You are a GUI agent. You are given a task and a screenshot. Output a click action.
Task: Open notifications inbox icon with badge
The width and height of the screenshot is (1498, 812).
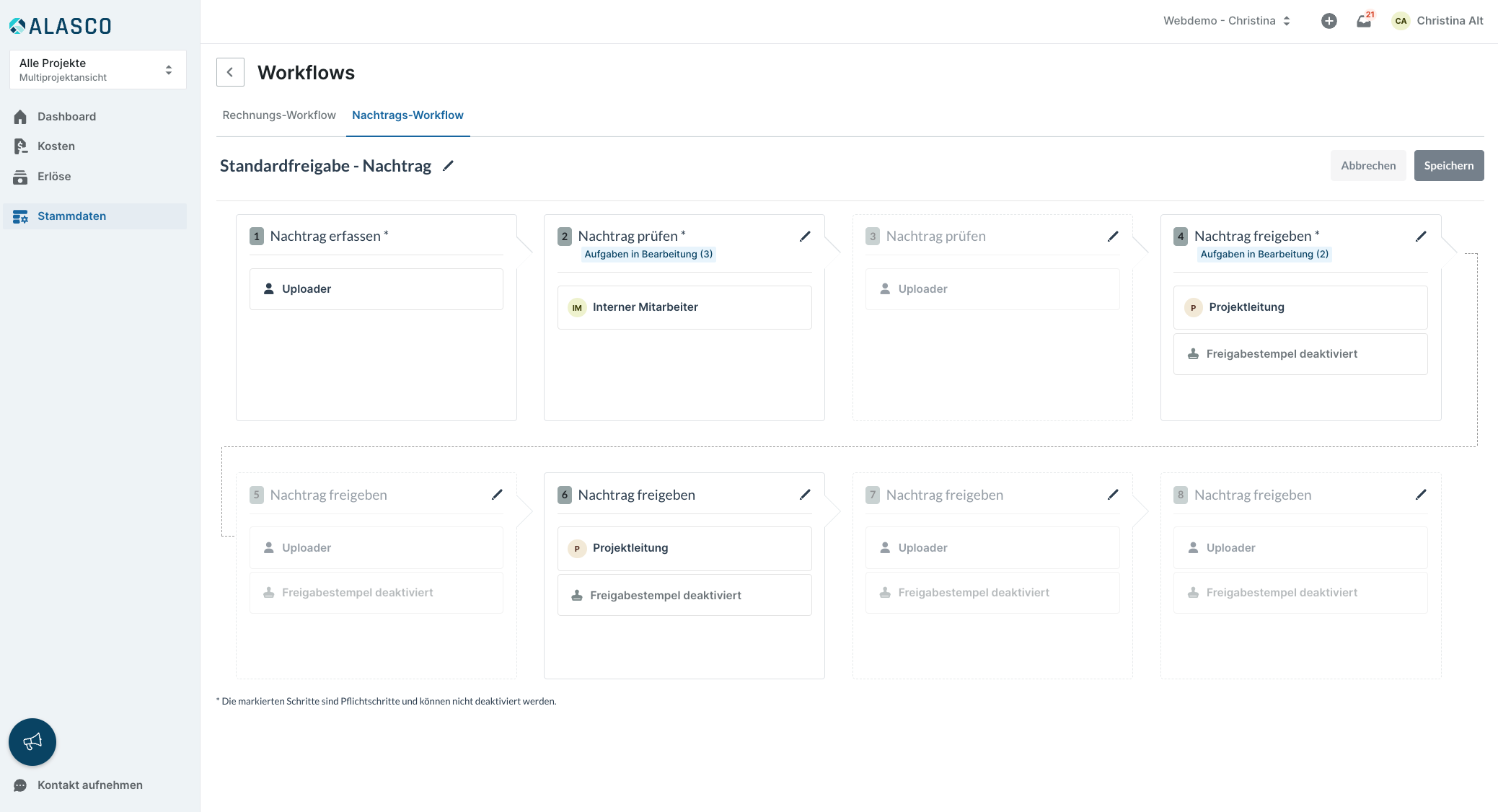click(1364, 21)
